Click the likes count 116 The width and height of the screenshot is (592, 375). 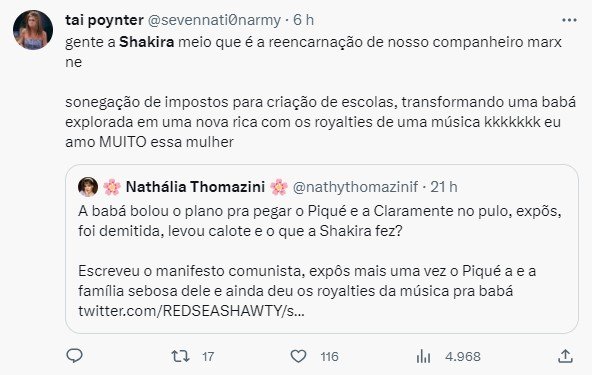click(329, 356)
